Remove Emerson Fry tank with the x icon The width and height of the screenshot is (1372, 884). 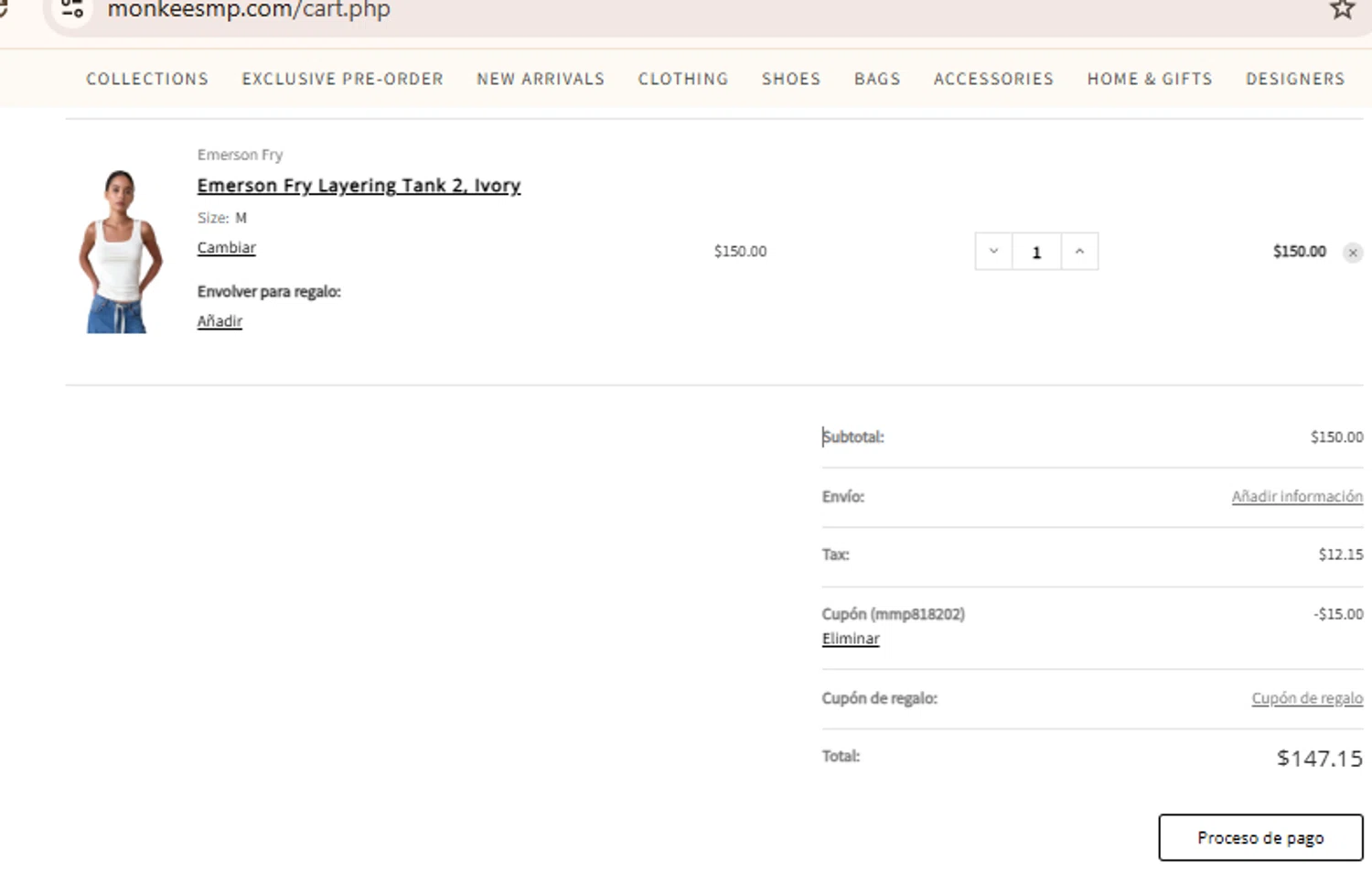pos(1353,253)
